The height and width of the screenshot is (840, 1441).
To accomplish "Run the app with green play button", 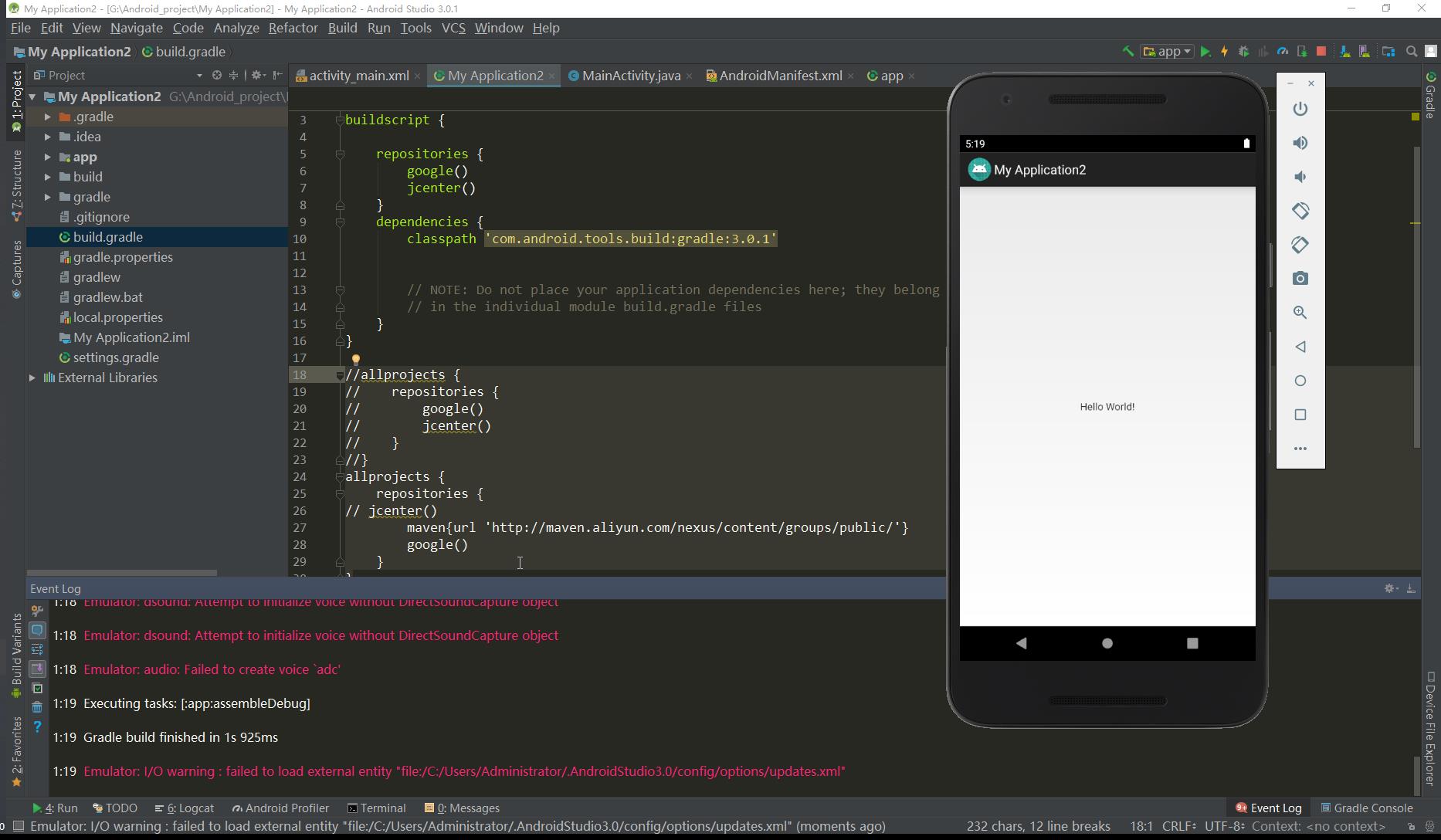I will click(x=1205, y=52).
